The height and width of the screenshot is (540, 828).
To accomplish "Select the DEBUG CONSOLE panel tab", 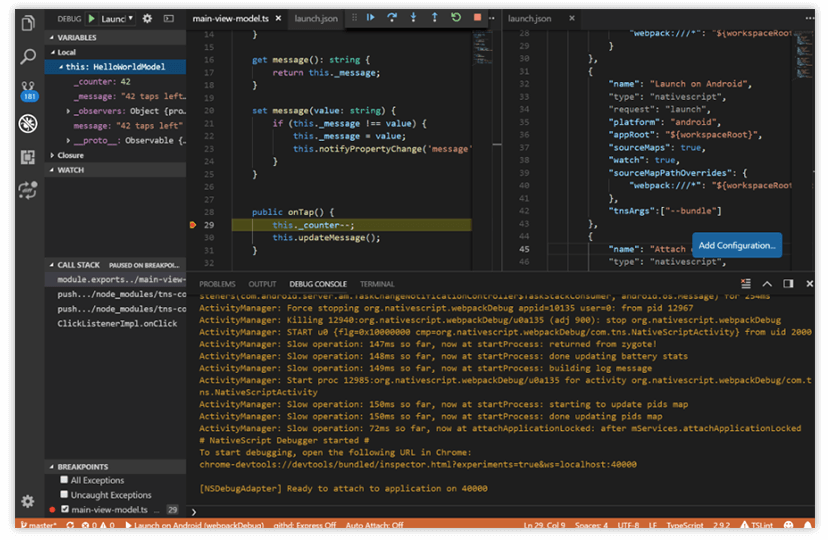I will coord(318,284).
